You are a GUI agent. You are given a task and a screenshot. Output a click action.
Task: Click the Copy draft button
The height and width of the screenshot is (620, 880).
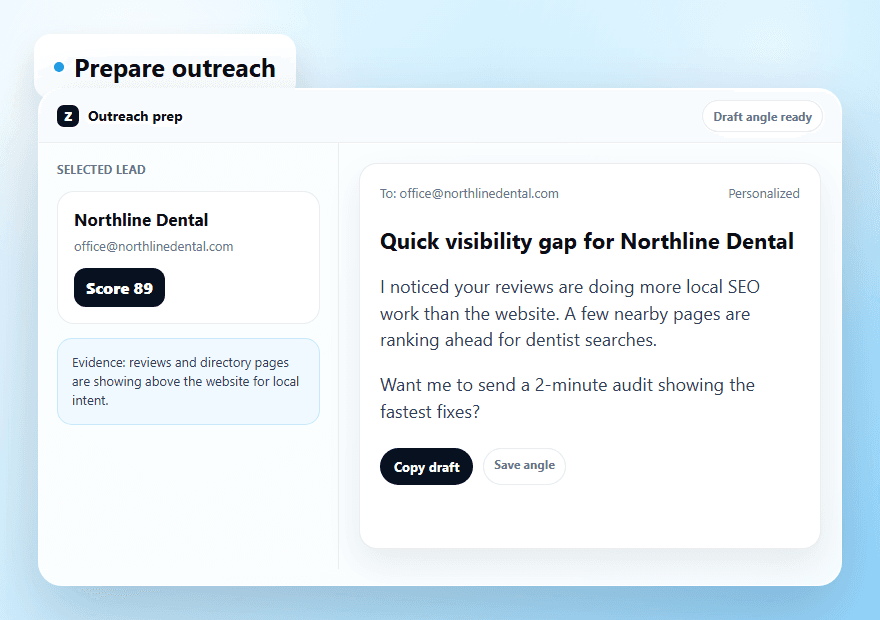pos(427,466)
